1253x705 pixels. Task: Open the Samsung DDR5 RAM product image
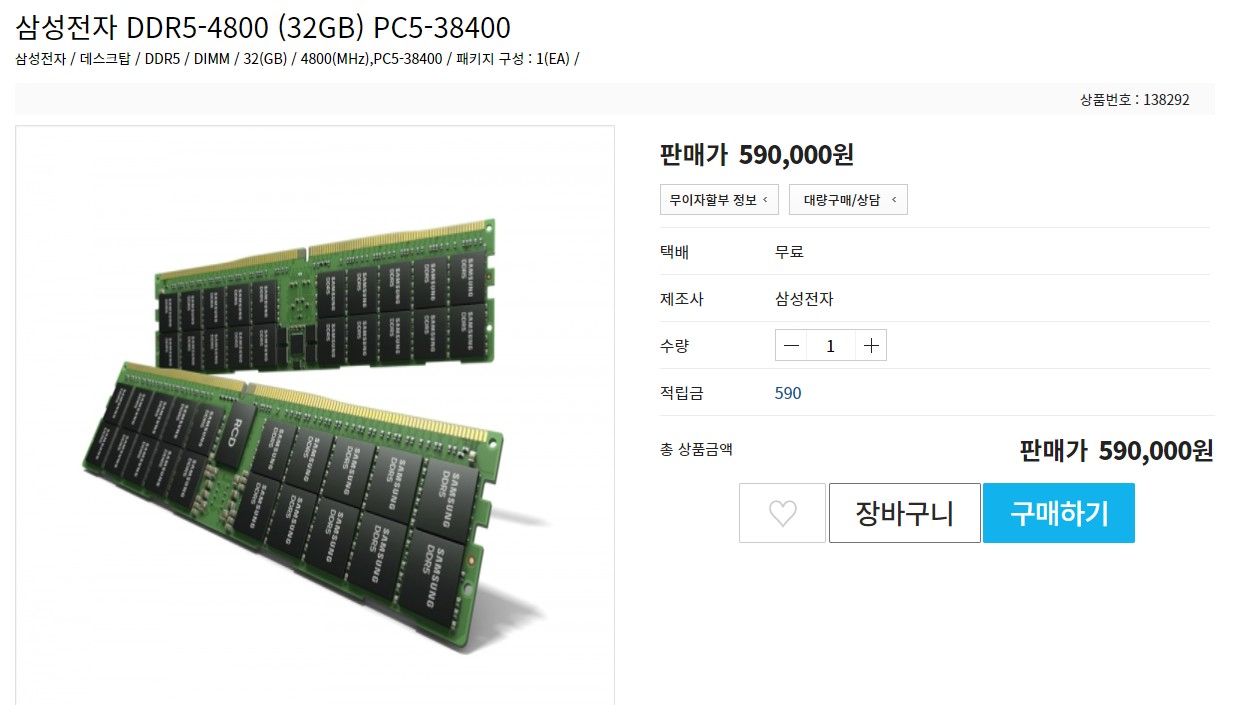(315, 415)
